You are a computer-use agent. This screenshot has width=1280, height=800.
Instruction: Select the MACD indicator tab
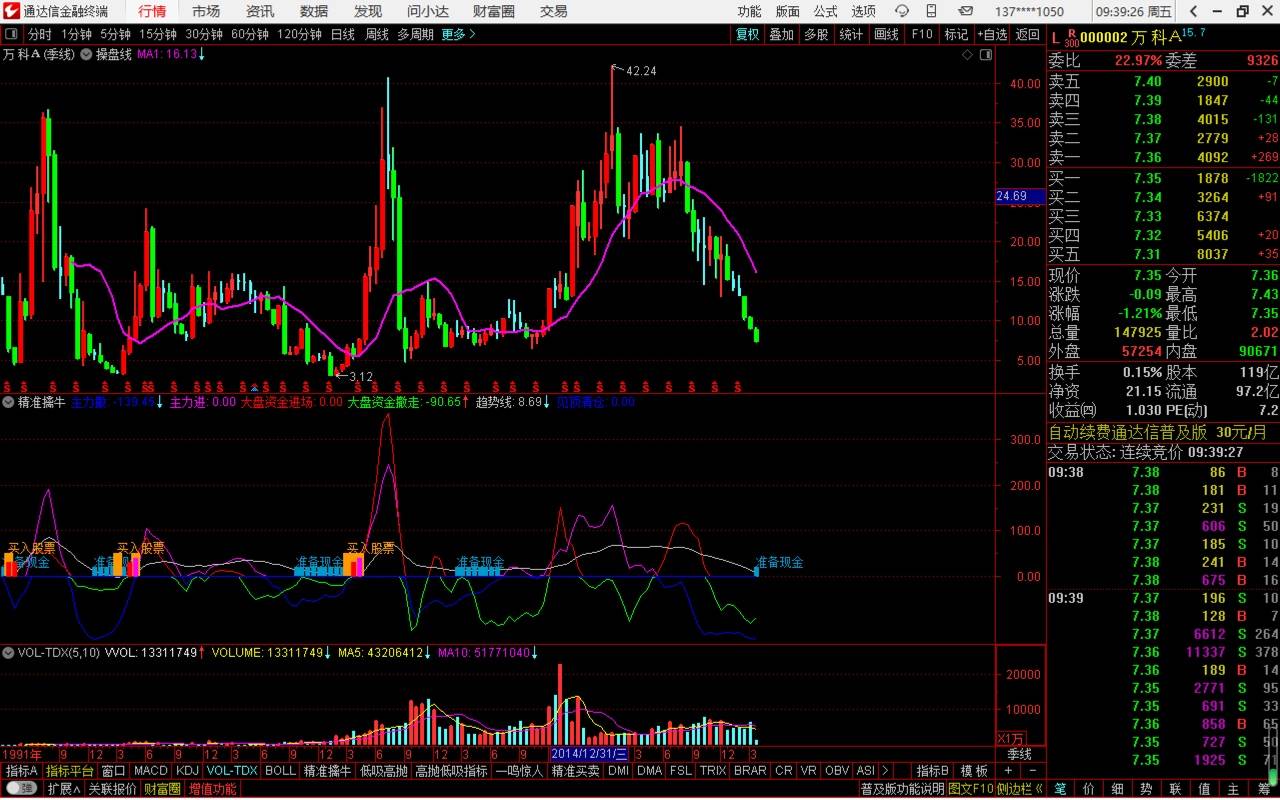pos(150,771)
